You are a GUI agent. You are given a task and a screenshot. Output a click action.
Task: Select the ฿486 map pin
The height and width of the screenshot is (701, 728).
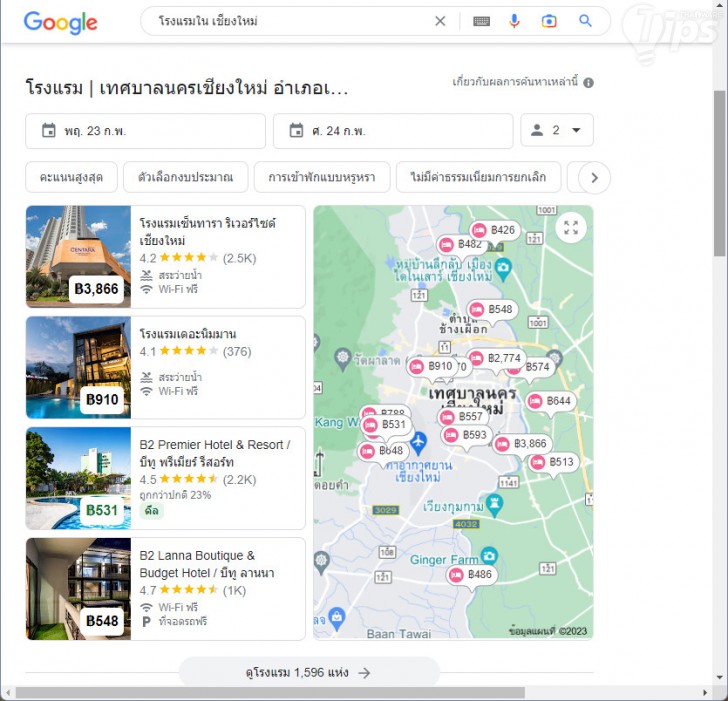pyautogui.click(x=472, y=575)
